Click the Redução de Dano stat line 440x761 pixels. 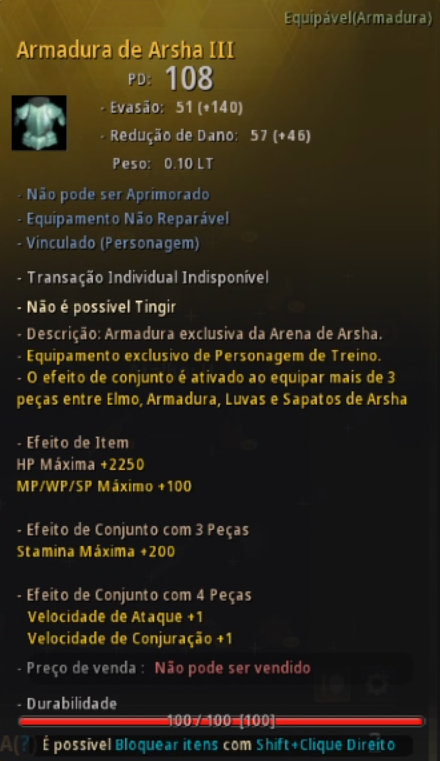(206, 135)
